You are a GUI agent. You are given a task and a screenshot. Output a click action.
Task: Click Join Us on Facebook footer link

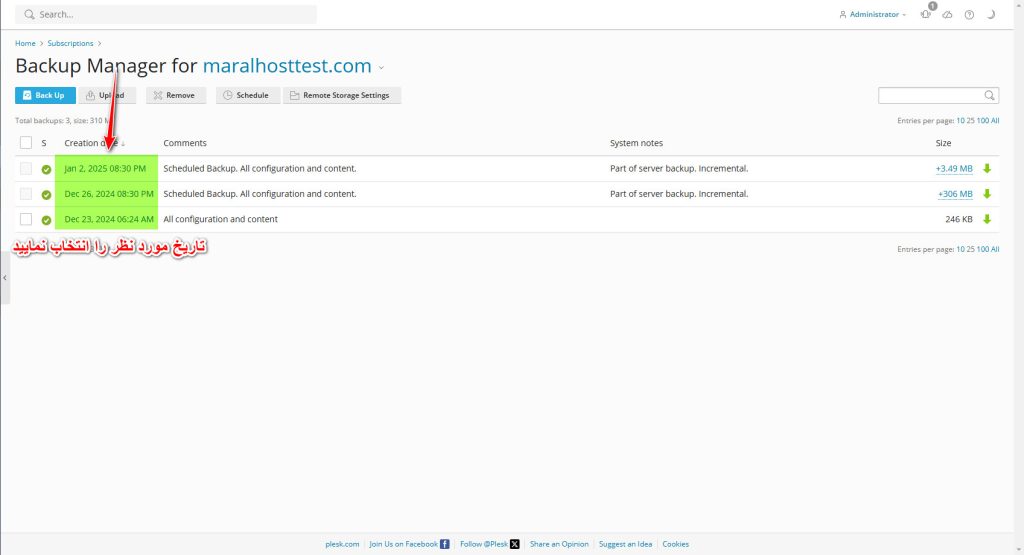pyautogui.click(x=403, y=544)
